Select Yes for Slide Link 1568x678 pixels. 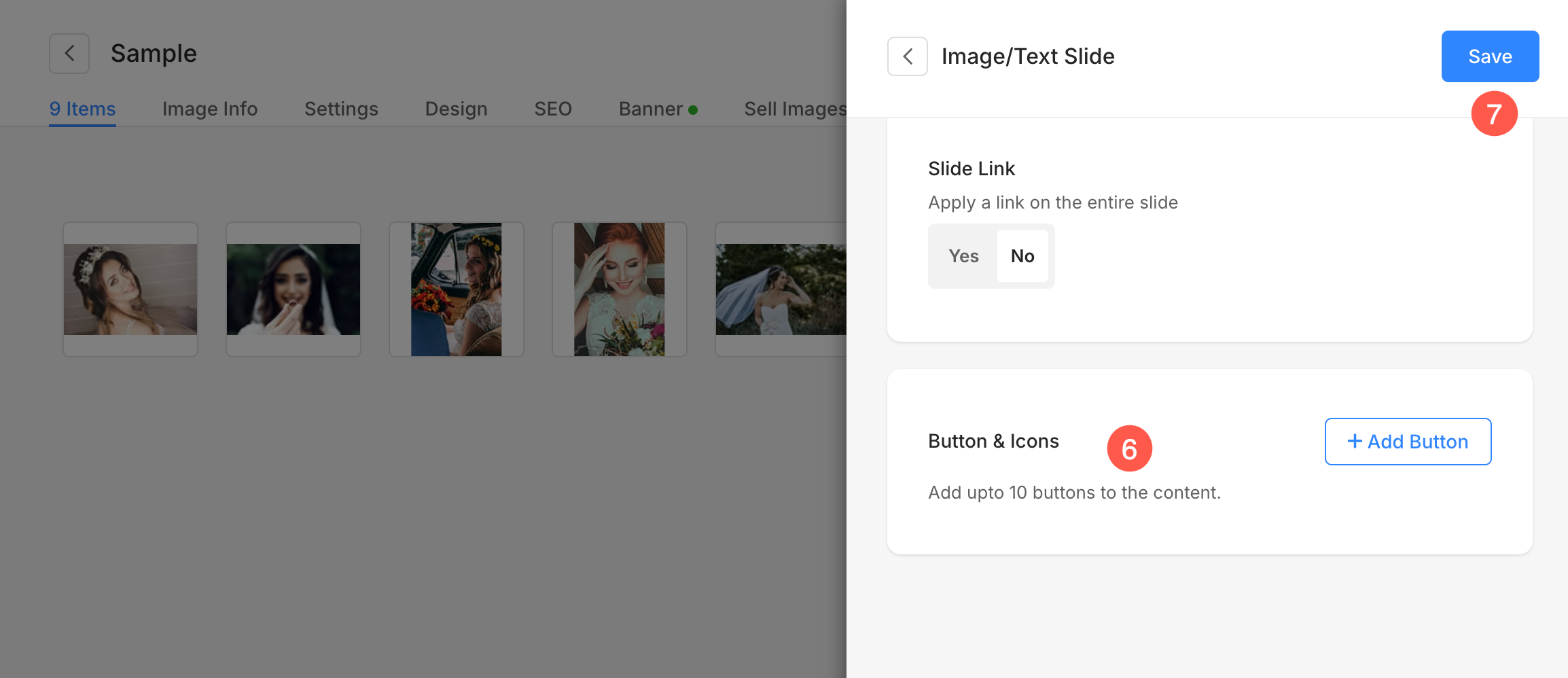coord(963,256)
